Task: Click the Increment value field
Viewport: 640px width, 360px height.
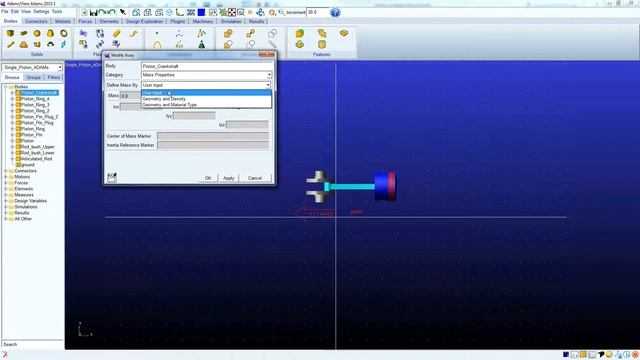Action: tap(317, 13)
